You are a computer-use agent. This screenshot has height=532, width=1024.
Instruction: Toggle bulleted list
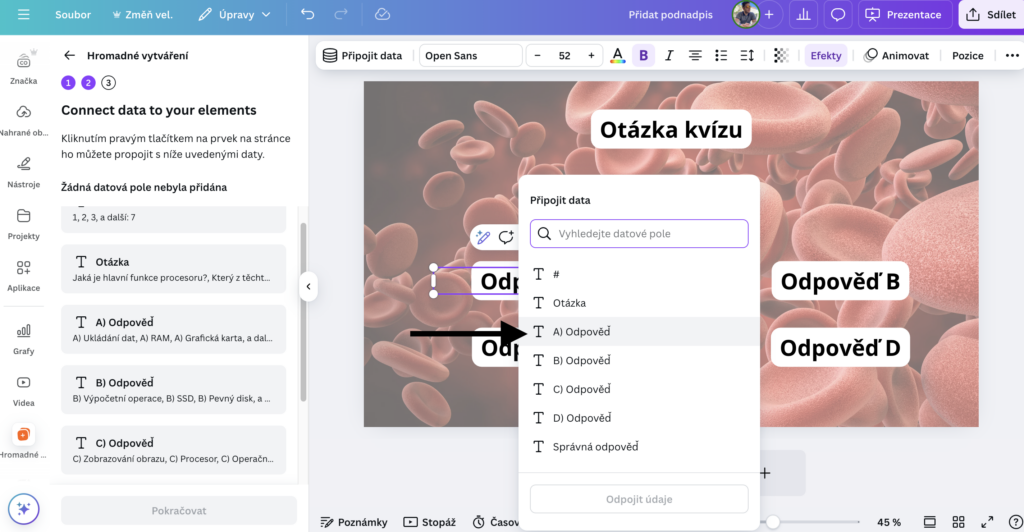click(x=721, y=55)
